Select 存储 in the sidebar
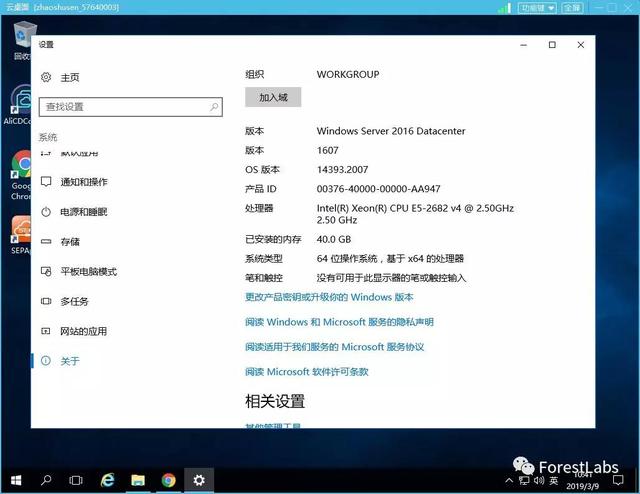This screenshot has width=640, height=494. [x=70, y=242]
